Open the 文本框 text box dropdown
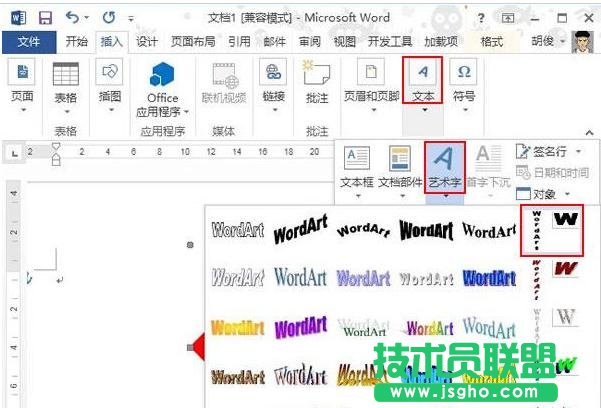The height and width of the screenshot is (408, 601). pyautogui.click(x=357, y=171)
